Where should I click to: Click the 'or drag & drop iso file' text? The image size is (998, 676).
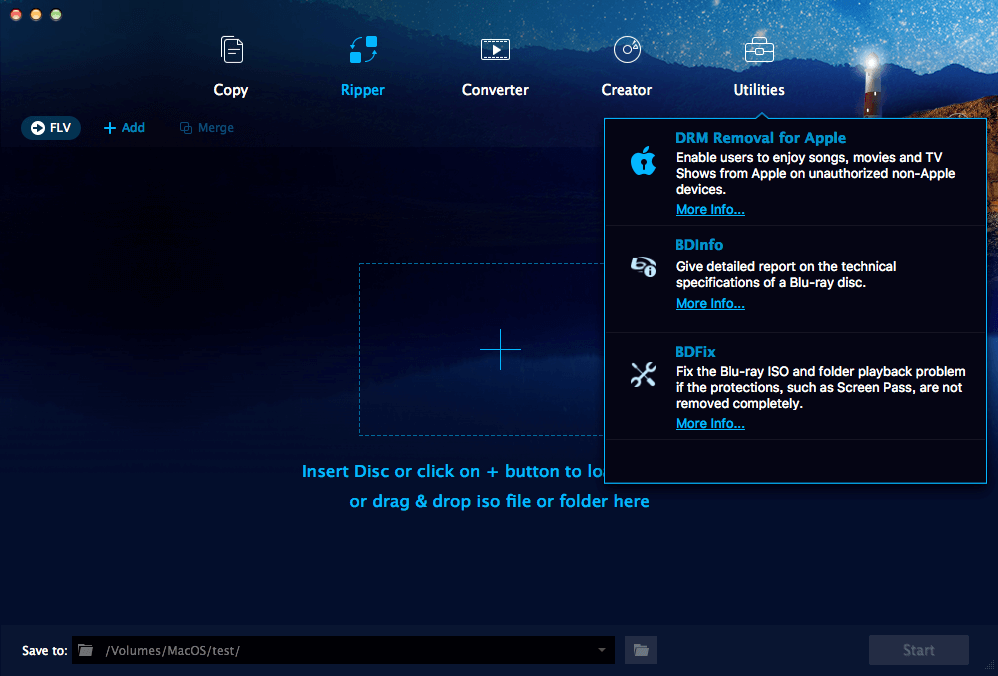(x=500, y=501)
